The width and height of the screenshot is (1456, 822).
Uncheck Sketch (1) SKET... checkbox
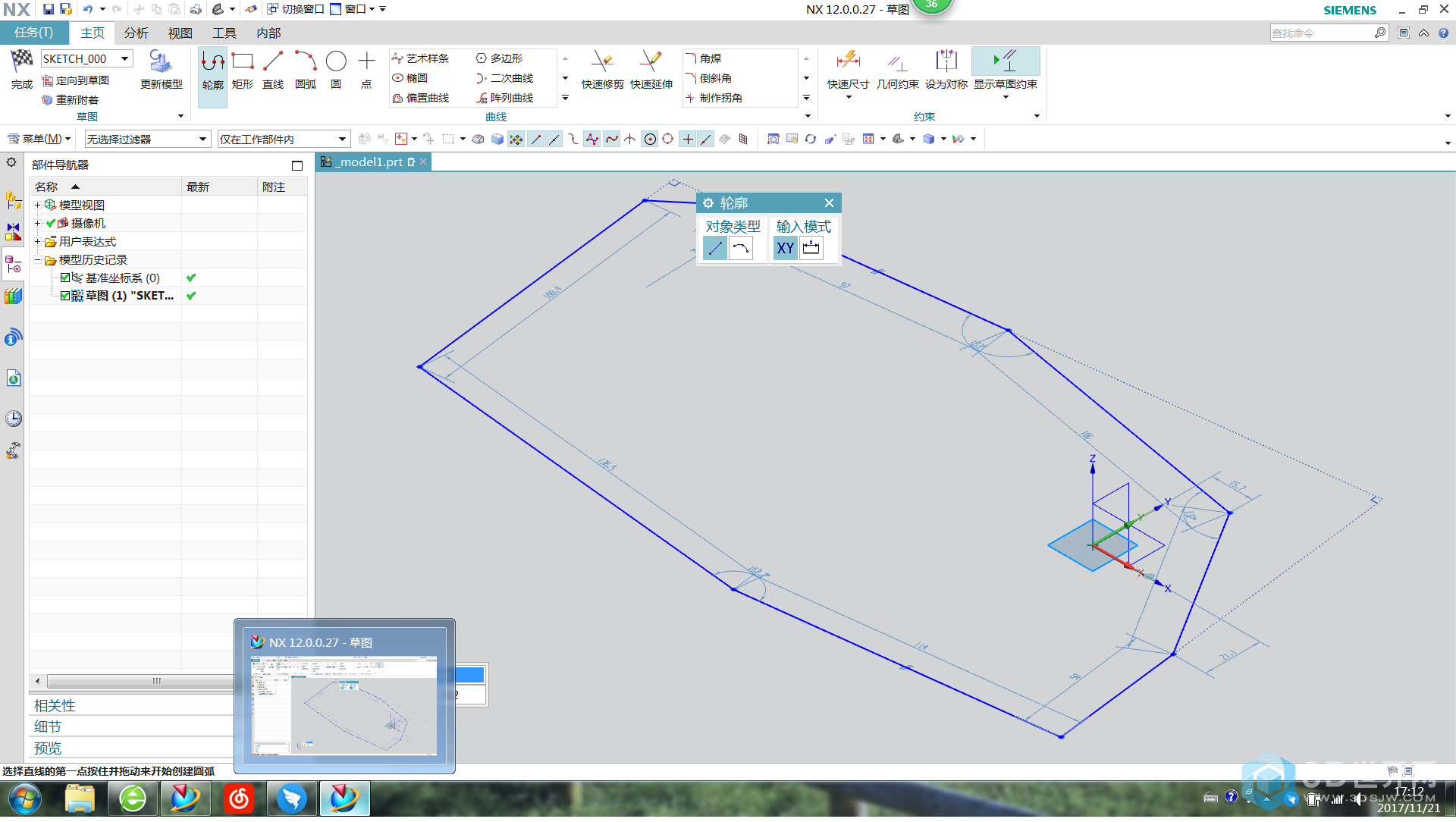65,296
